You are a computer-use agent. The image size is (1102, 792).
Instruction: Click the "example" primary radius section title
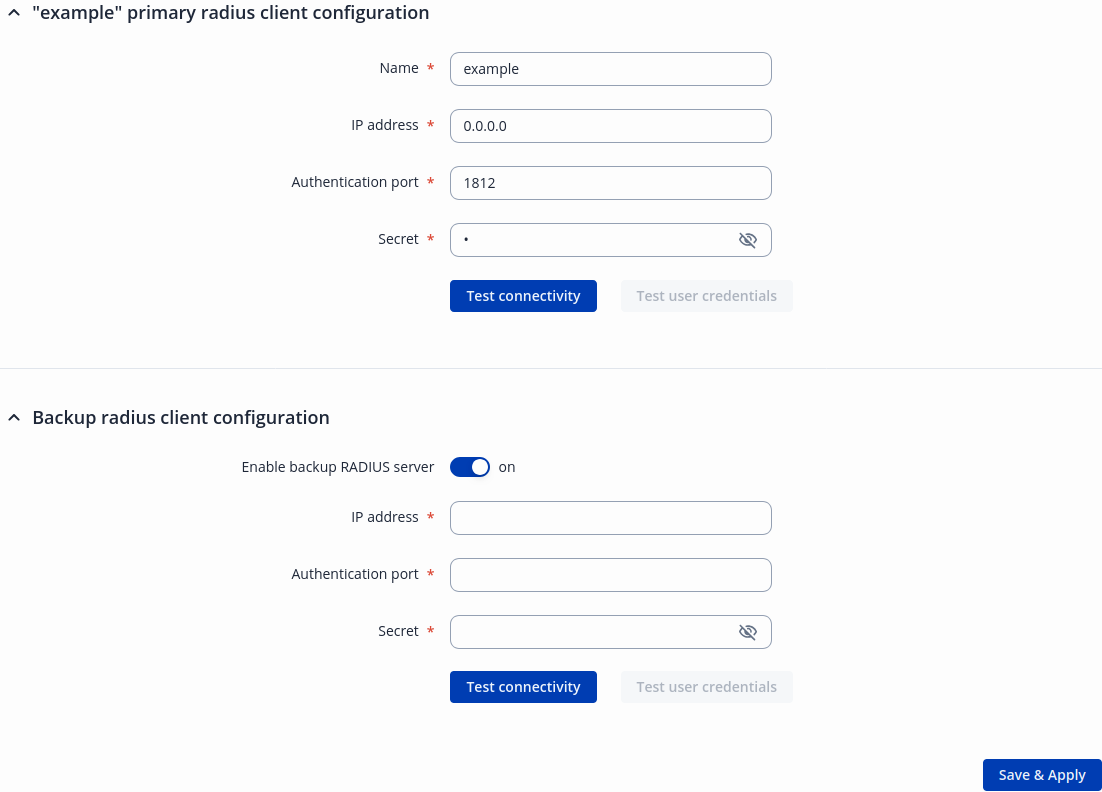coord(231,13)
